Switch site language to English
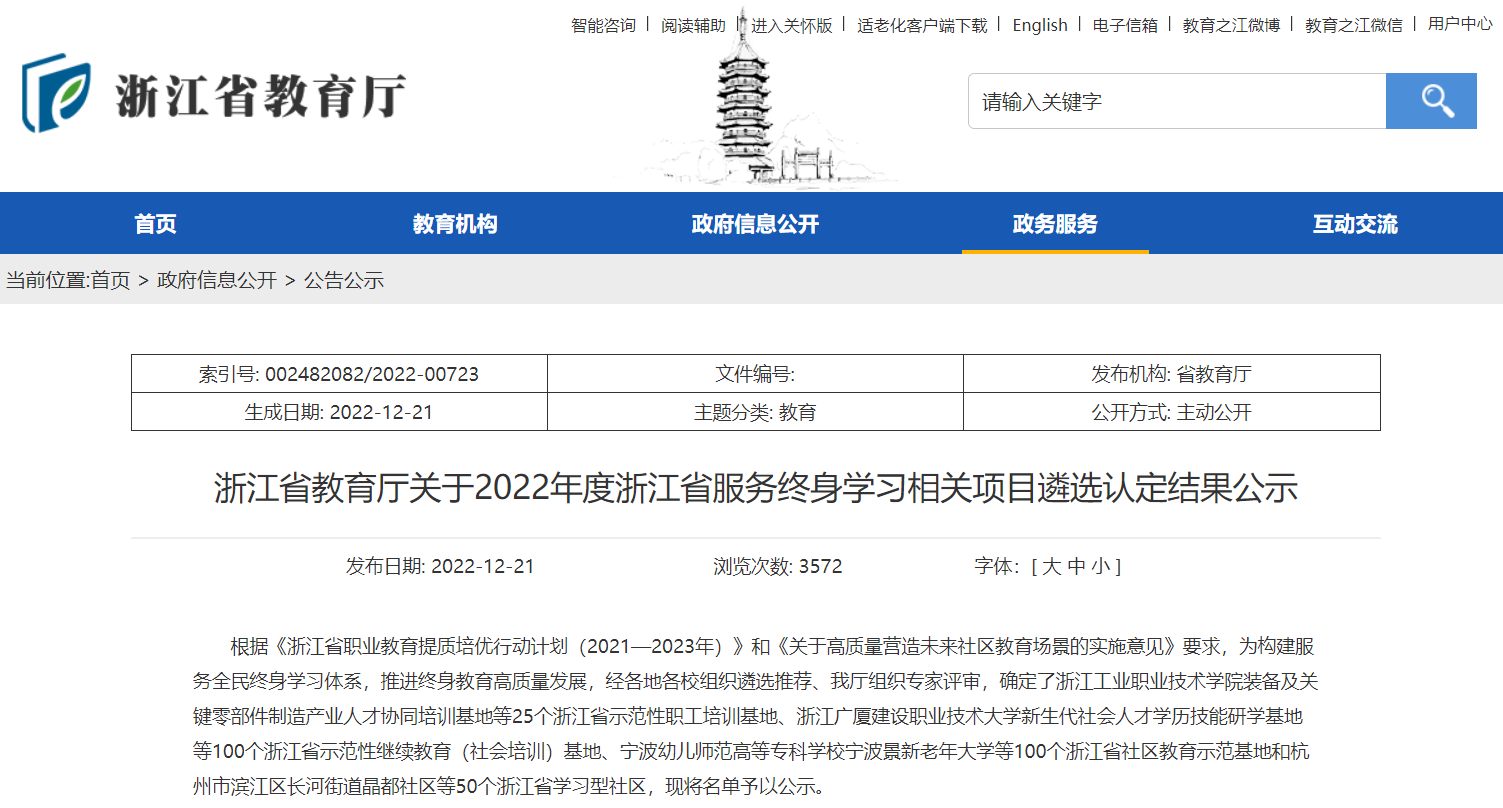The width and height of the screenshot is (1503, 808). [x=1040, y=25]
